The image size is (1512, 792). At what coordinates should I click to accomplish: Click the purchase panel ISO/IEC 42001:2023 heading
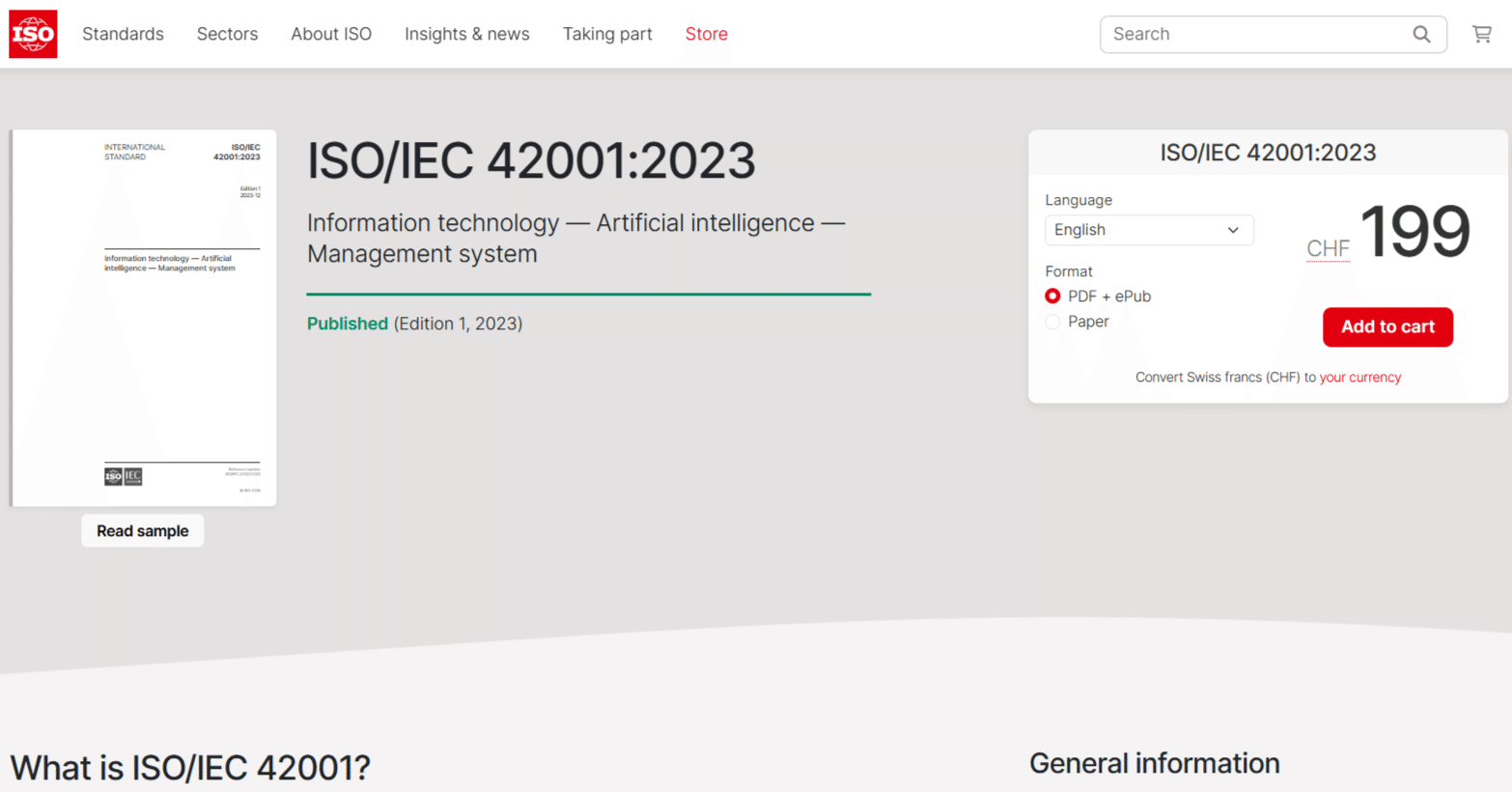point(1268,153)
